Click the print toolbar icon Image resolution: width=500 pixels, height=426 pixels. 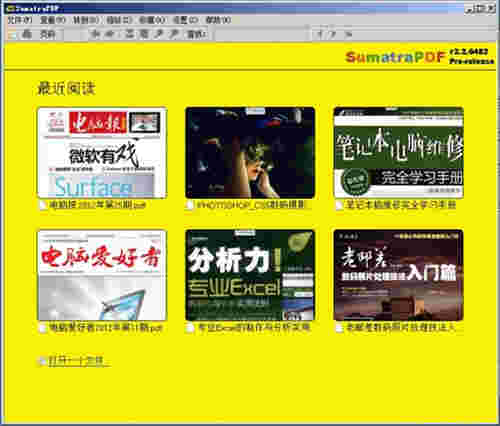point(27,34)
